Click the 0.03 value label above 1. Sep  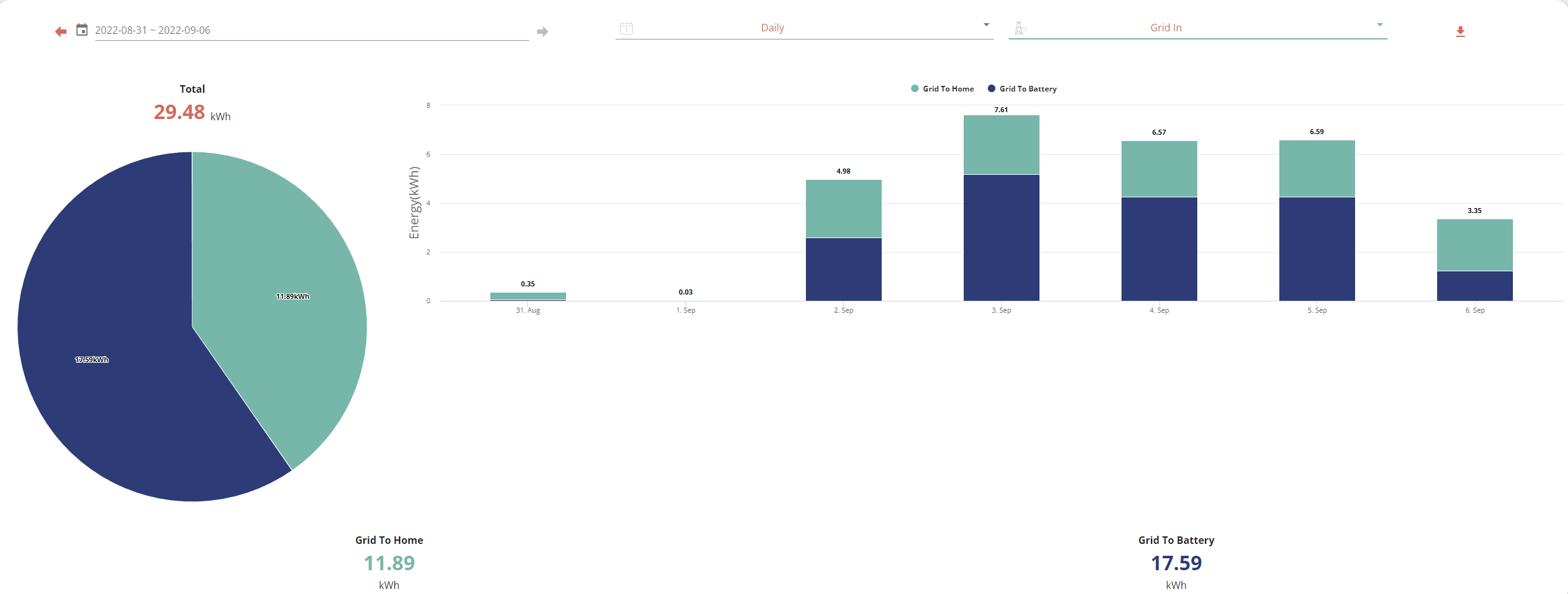(x=686, y=292)
